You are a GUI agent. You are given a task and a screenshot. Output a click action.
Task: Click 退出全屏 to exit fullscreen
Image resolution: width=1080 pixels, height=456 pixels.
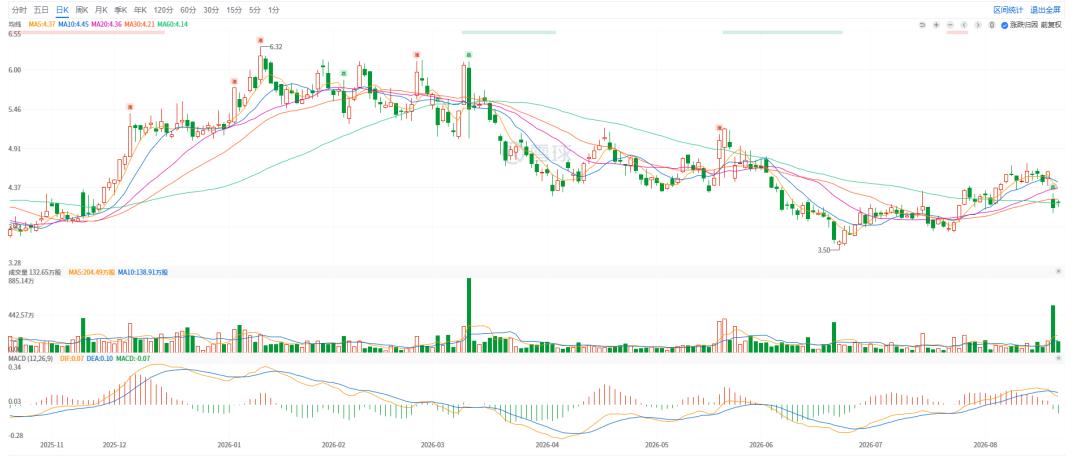(x=1045, y=10)
